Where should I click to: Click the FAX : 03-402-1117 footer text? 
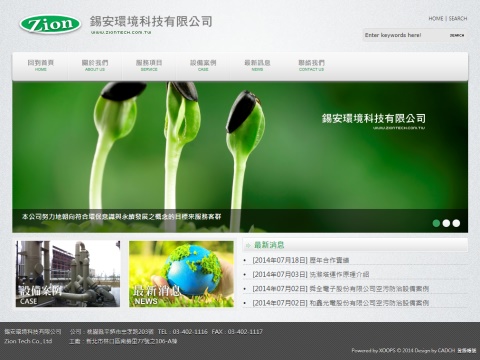(237, 332)
